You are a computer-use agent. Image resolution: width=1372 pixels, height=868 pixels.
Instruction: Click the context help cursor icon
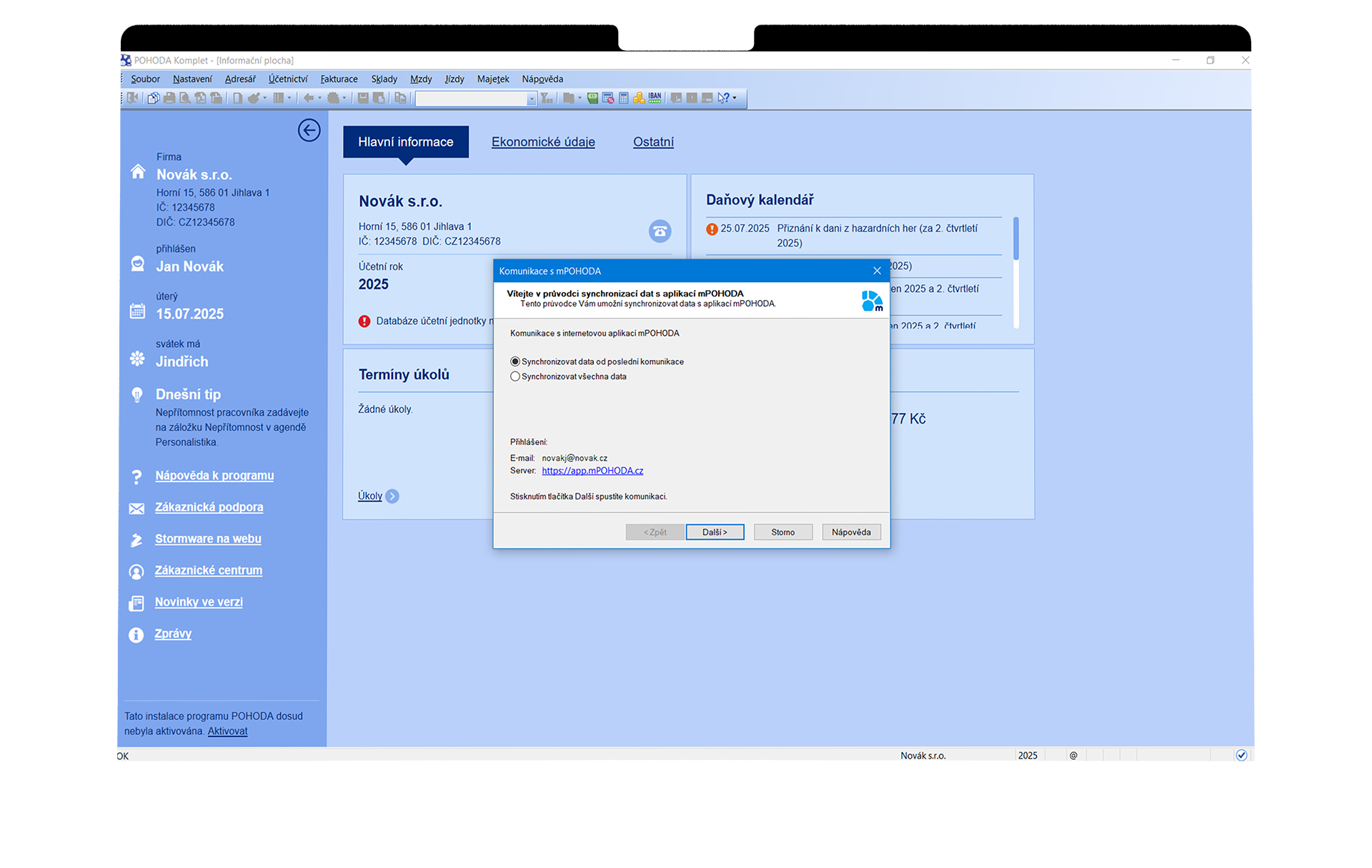coord(723,98)
